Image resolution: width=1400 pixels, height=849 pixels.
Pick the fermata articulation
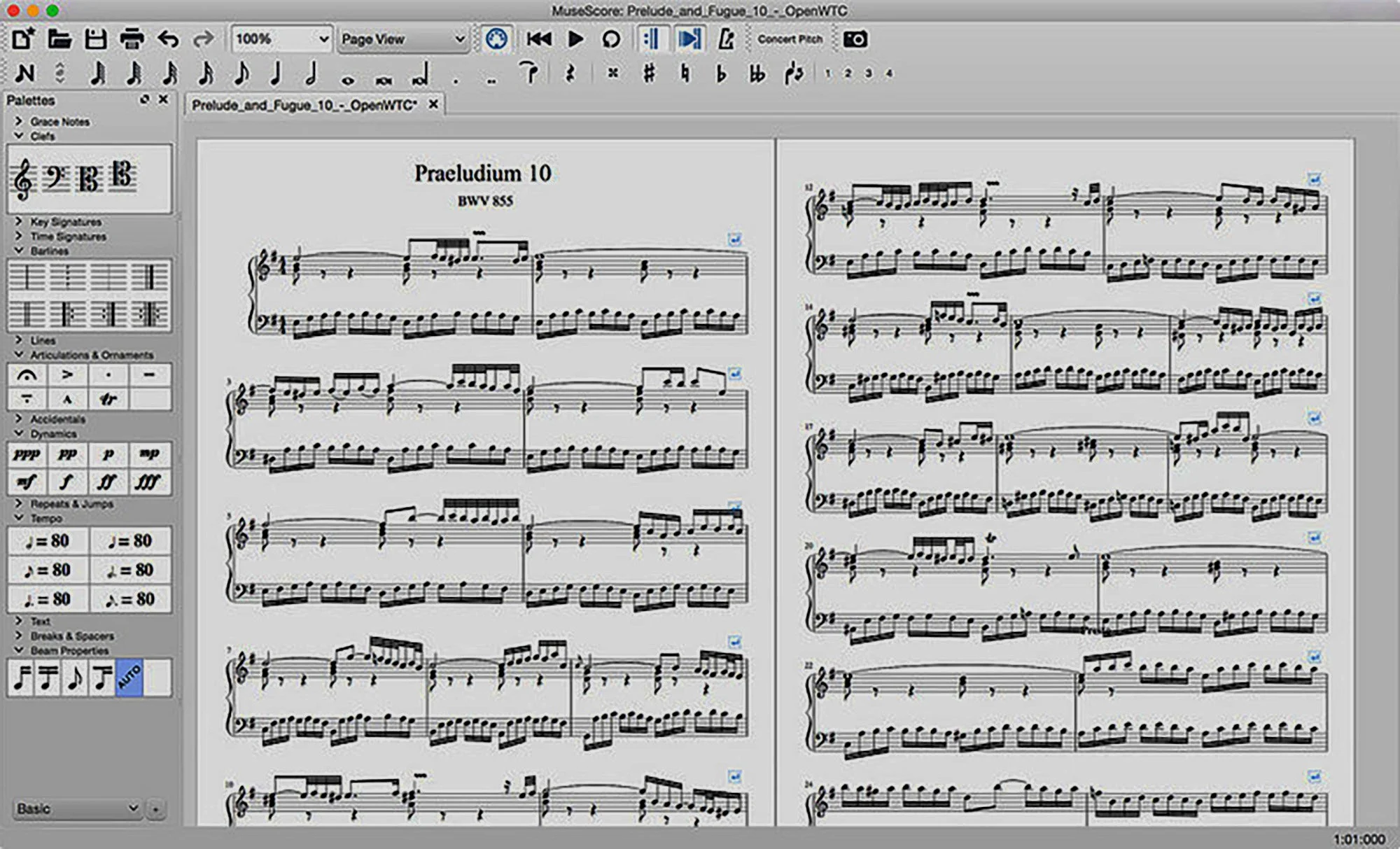(x=27, y=375)
